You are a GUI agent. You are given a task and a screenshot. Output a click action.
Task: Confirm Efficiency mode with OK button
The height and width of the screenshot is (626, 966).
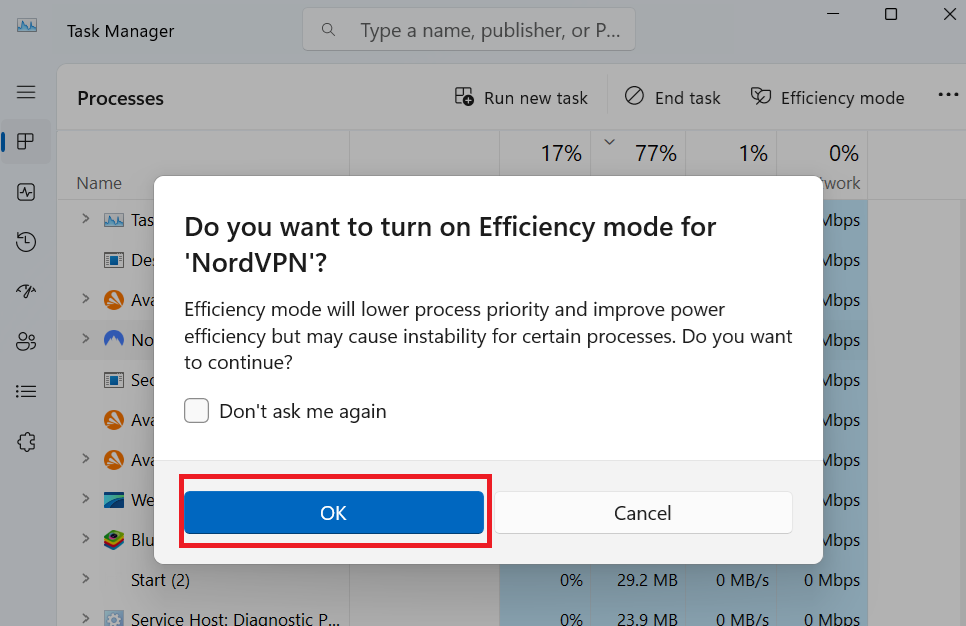pos(334,512)
